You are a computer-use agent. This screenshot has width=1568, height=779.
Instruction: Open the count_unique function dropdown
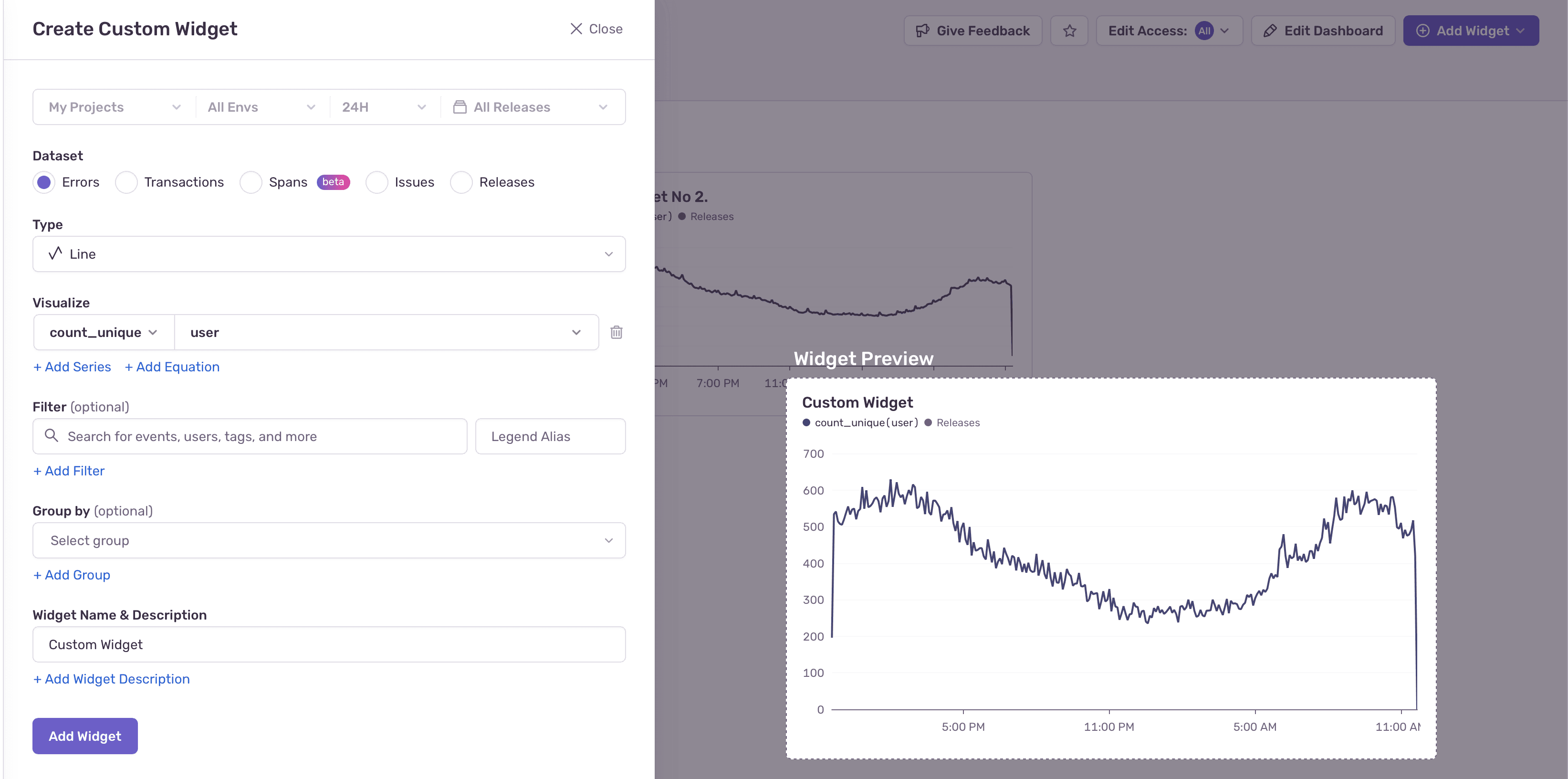[104, 332]
